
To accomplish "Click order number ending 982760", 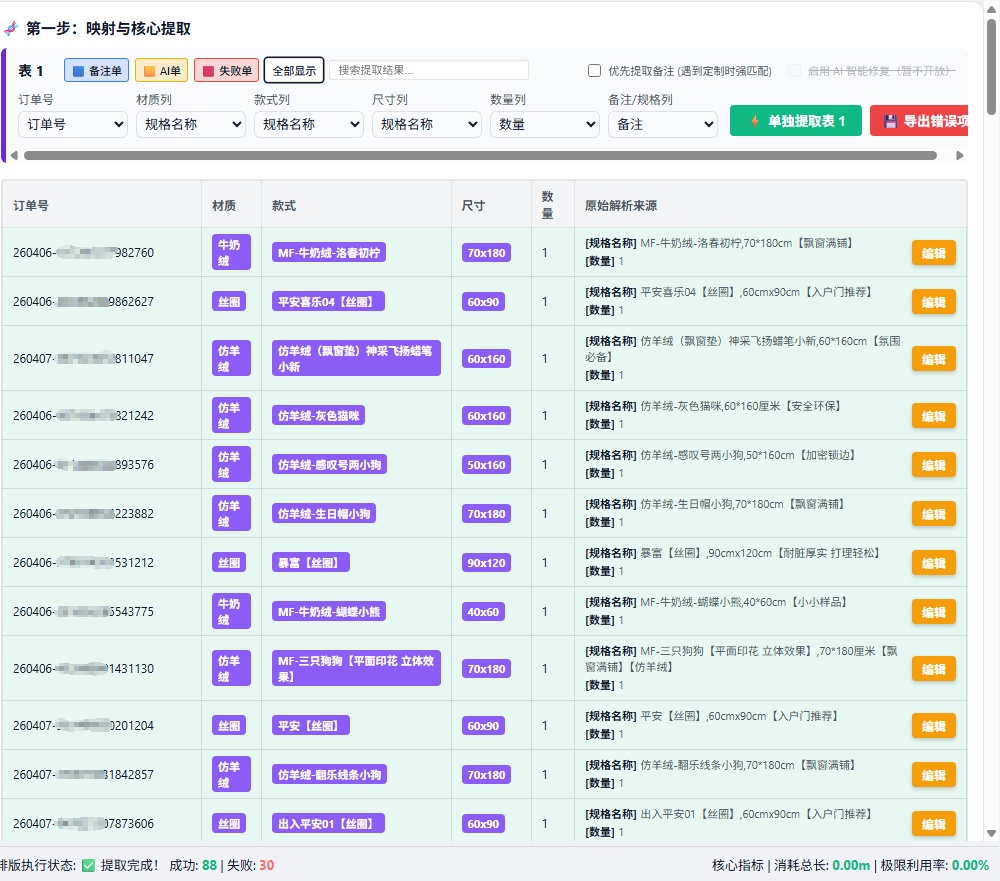I will click(x=84, y=253).
